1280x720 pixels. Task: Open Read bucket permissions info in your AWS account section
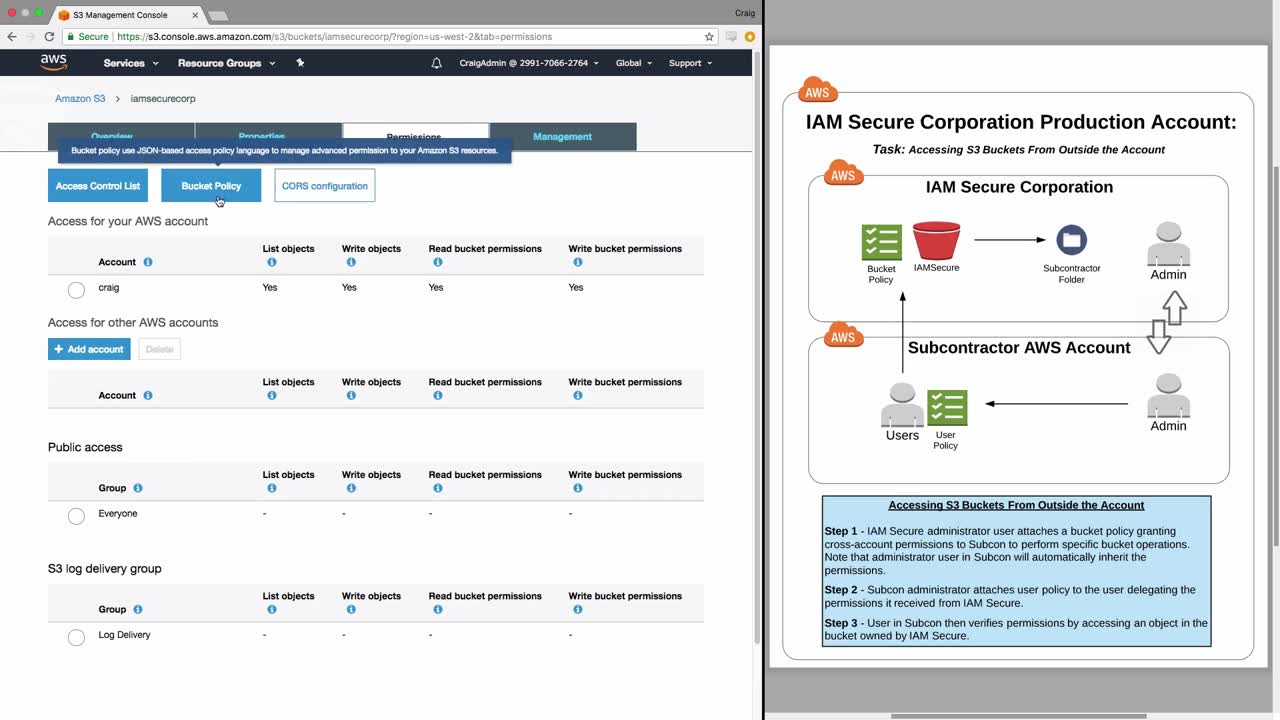click(x=438, y=262)
